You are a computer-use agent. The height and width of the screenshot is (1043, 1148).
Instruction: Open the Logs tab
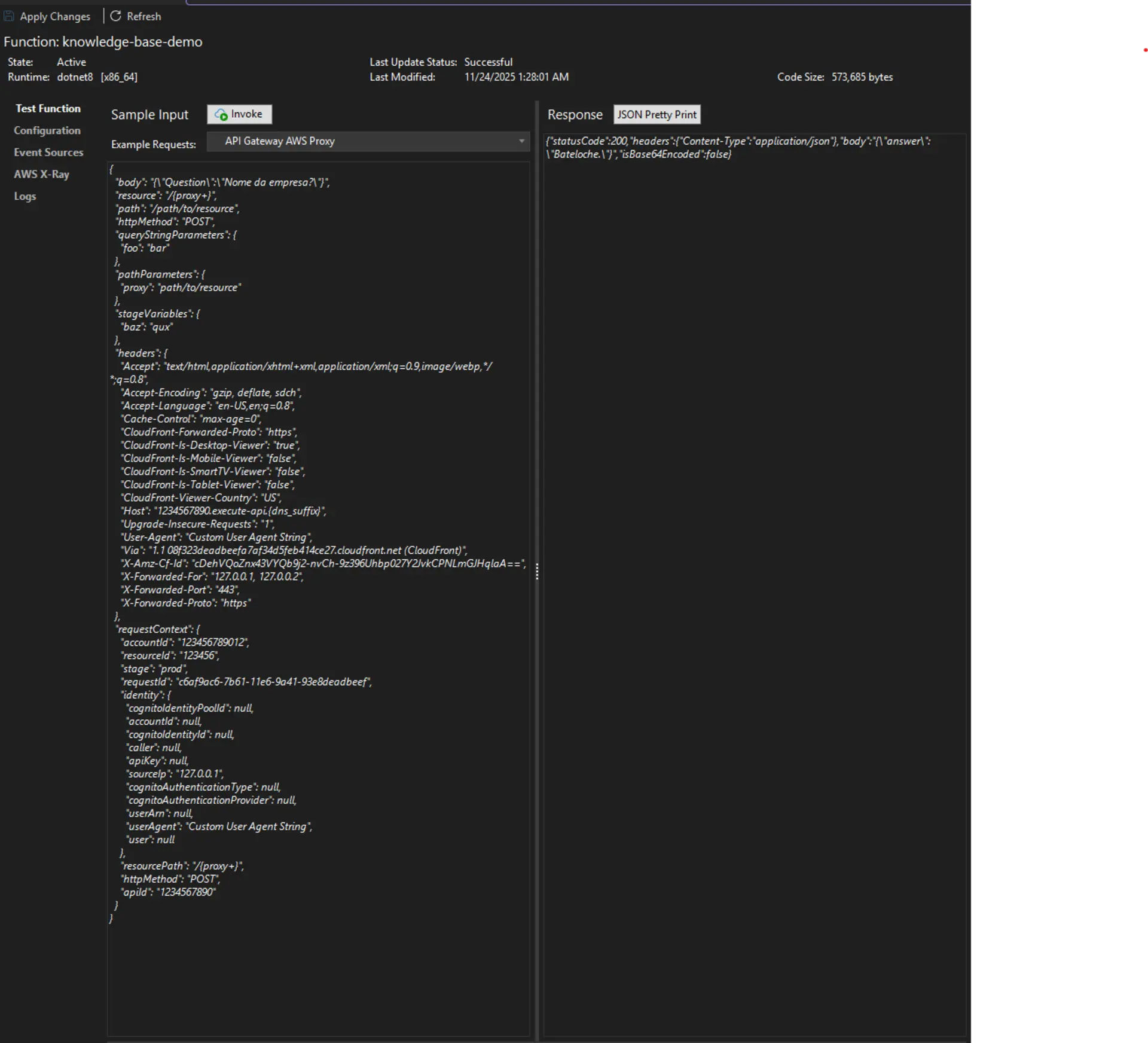pyautogui.click(x=25, y=196)
